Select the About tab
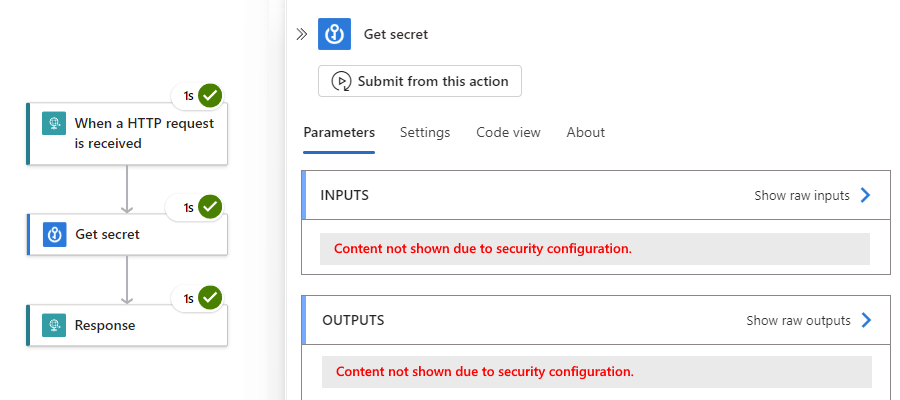The width and height of the screenshot is (900, 400). 585,132
